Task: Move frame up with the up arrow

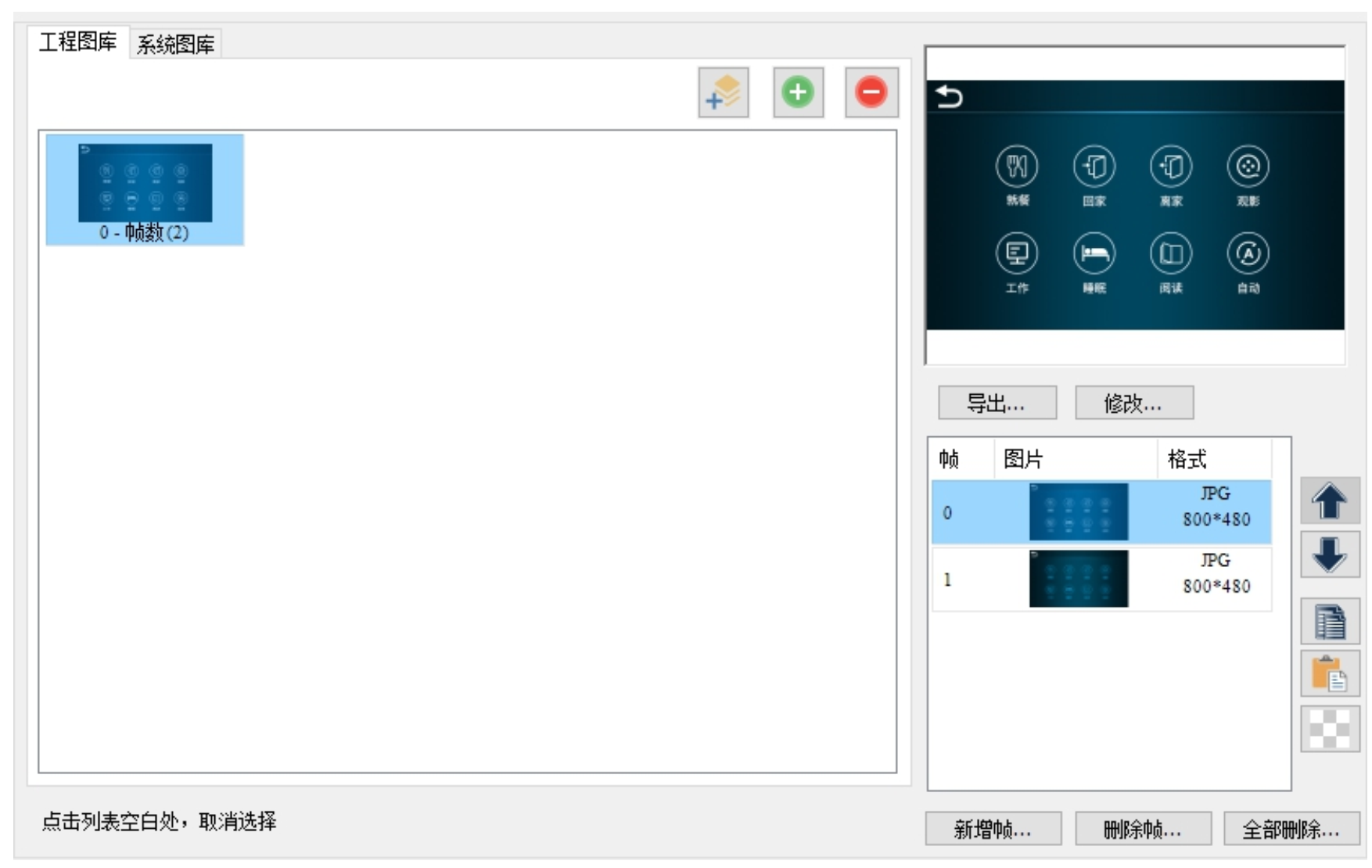Action: coord(1329,501)
